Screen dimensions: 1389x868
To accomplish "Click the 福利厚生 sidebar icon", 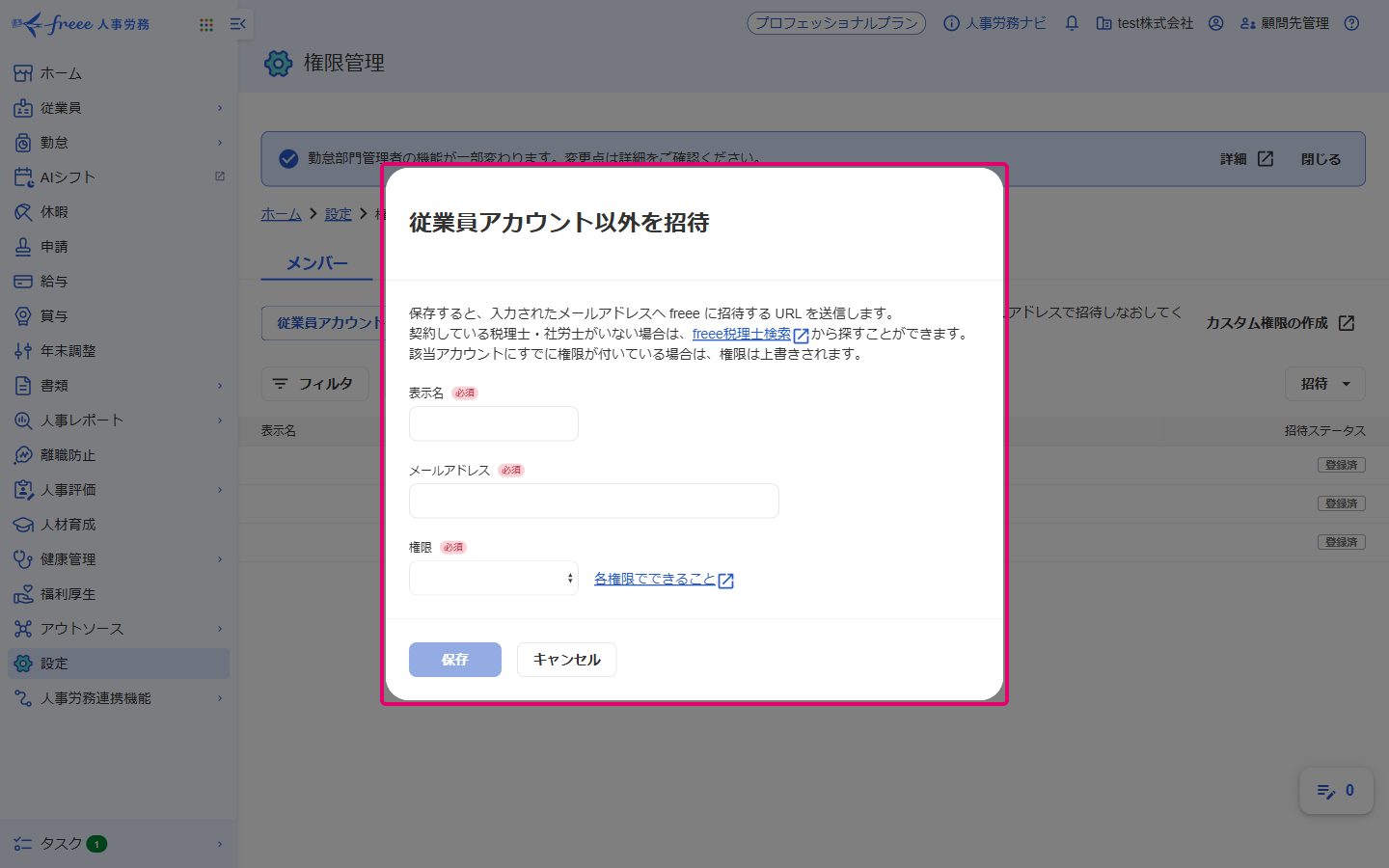I will point(23,594).
